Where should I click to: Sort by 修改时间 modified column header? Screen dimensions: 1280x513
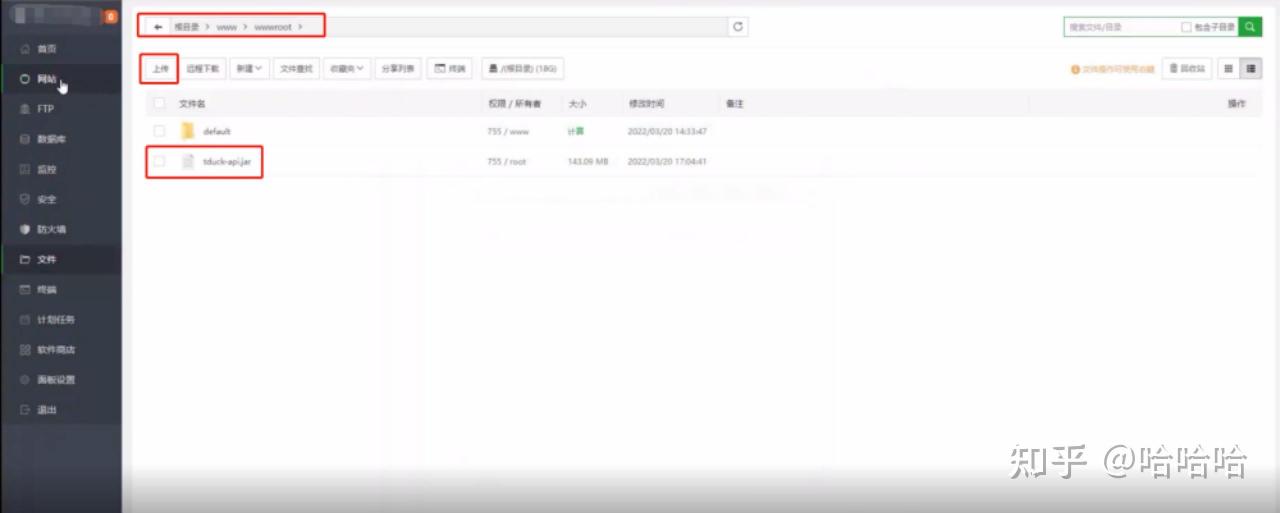pos(646,103)
